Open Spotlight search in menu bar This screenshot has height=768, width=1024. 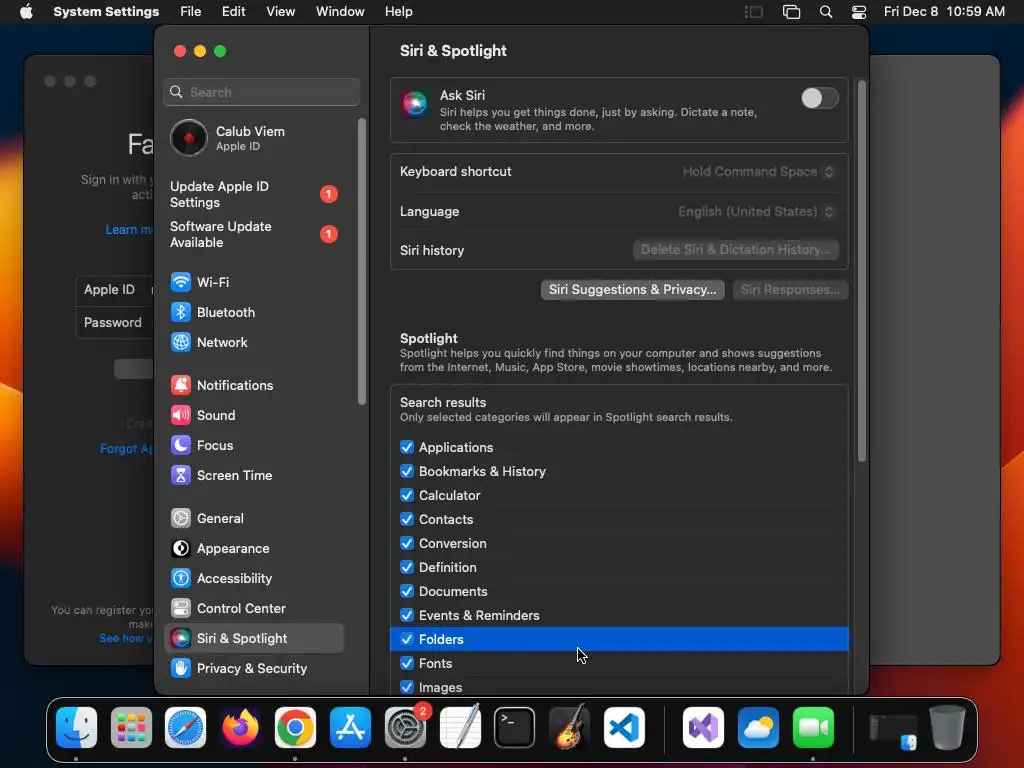click(826, 12)
